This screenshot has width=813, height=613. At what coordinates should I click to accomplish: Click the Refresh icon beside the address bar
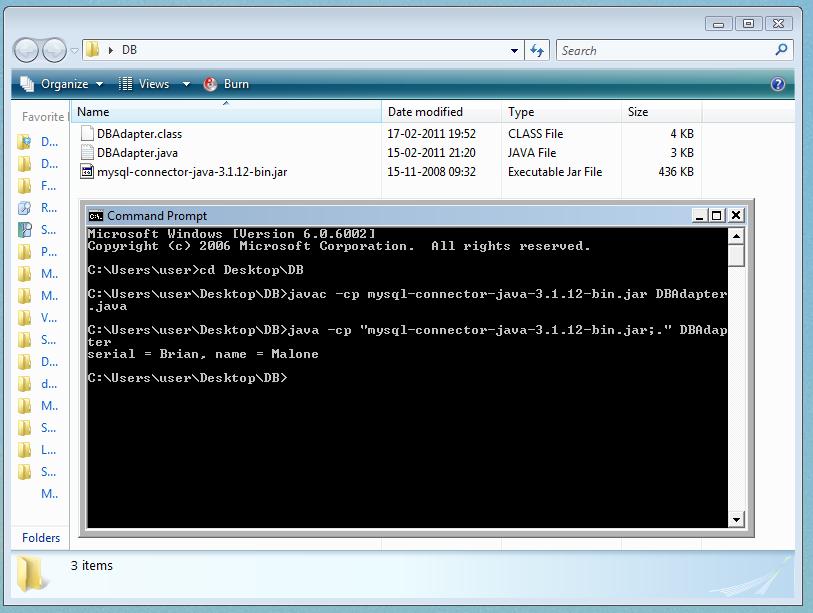(537, 50)
